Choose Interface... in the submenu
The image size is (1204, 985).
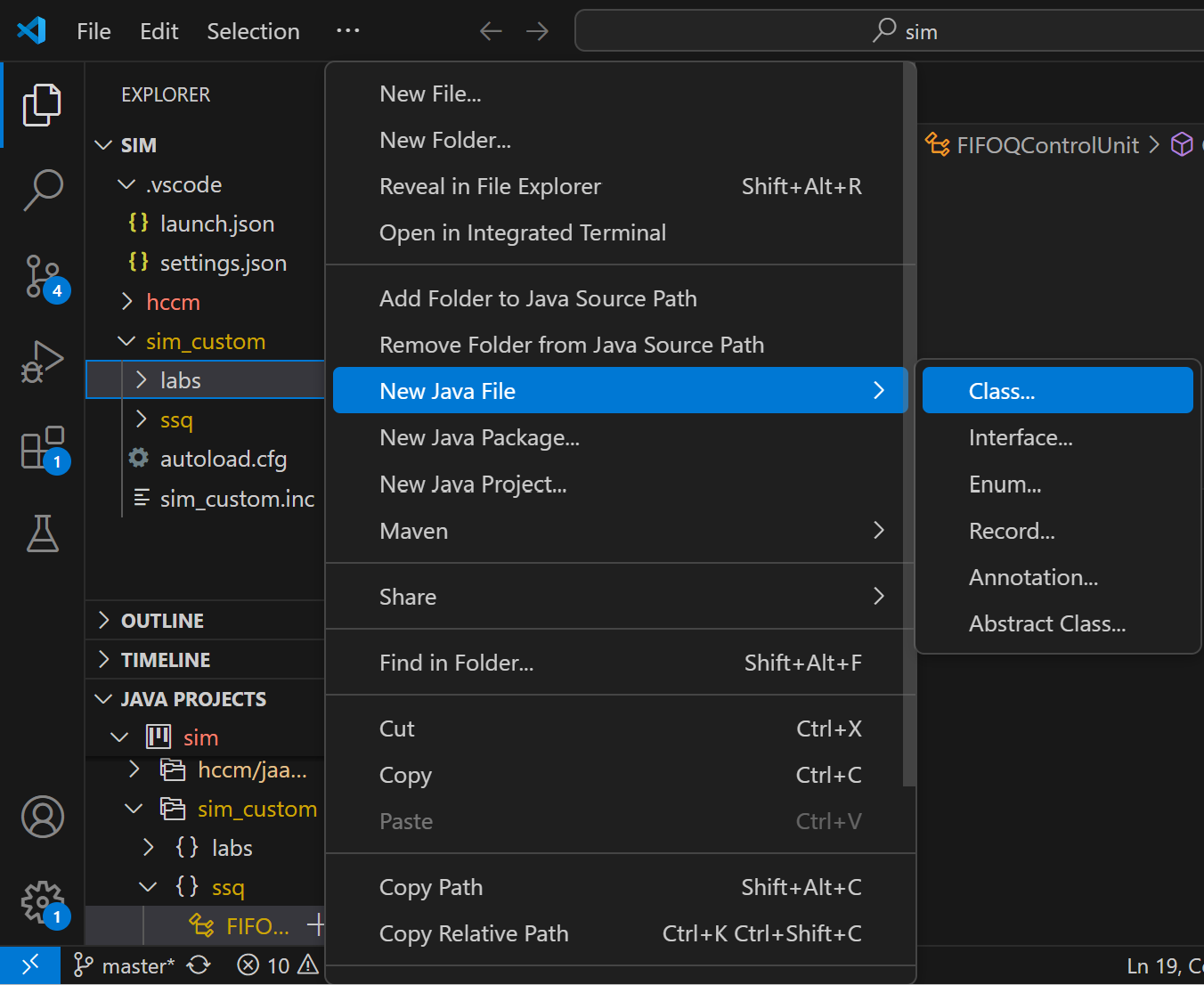point(1020,437)
